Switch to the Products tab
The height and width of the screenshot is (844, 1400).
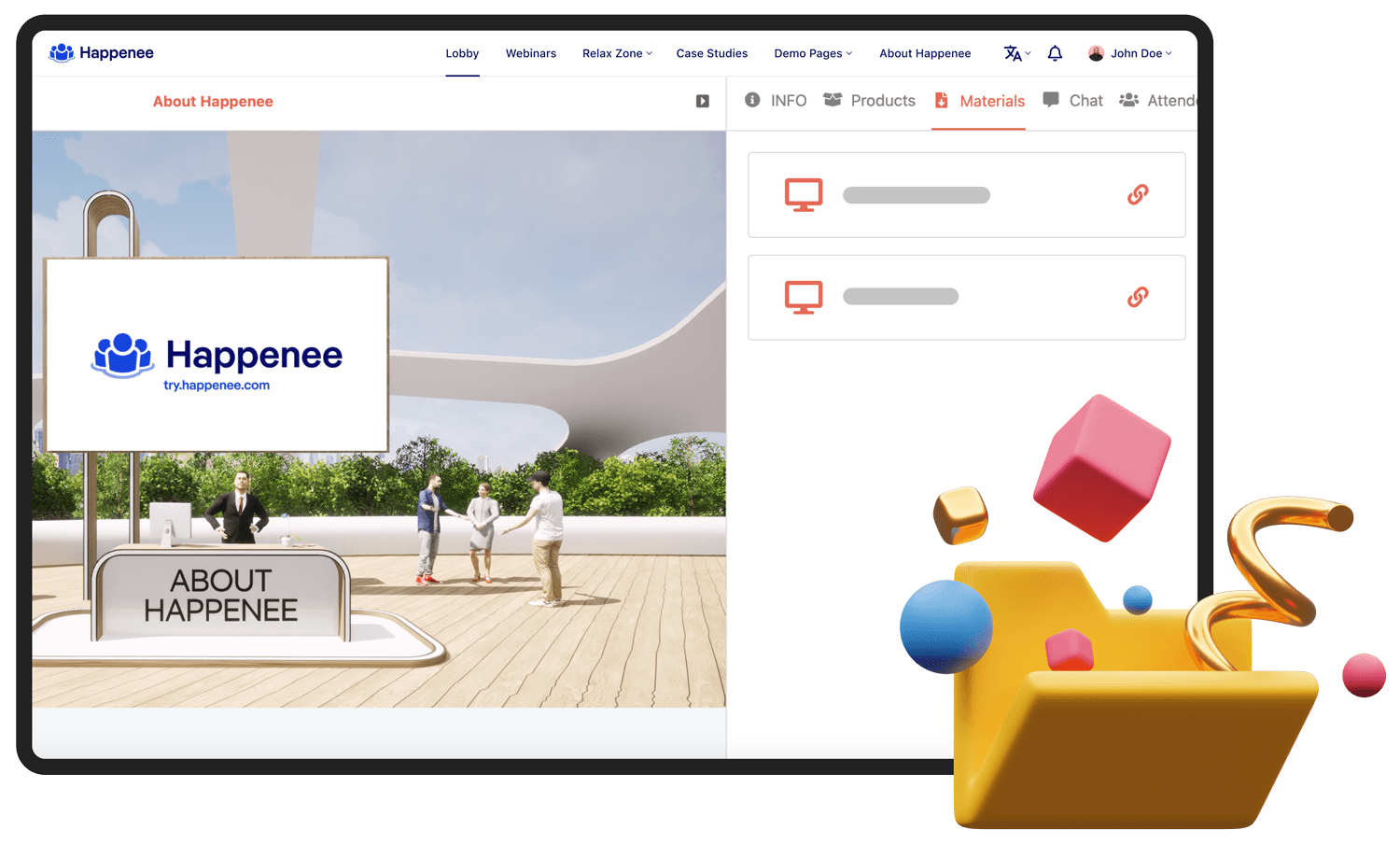[869, 100]
